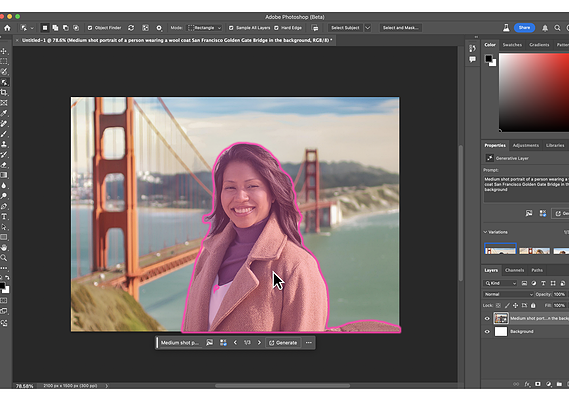Open the Fill 100% field
The width and height of the screenshot is (569, 399).
560,305
